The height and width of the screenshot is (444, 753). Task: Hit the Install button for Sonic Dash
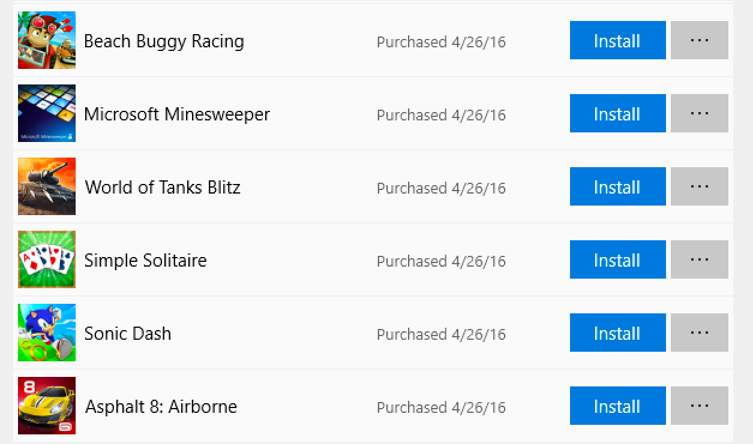coord(617,333)
